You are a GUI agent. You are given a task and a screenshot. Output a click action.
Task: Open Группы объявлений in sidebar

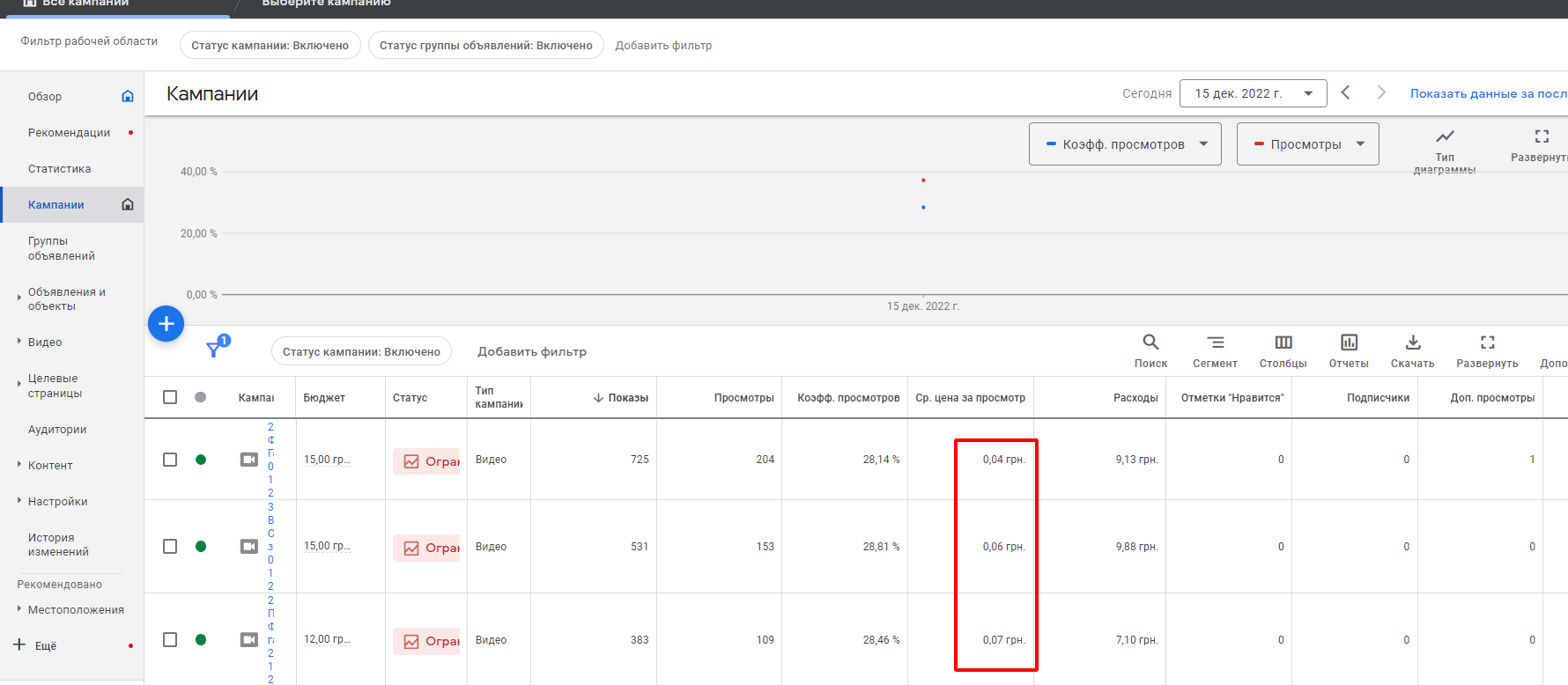point(62,248)
